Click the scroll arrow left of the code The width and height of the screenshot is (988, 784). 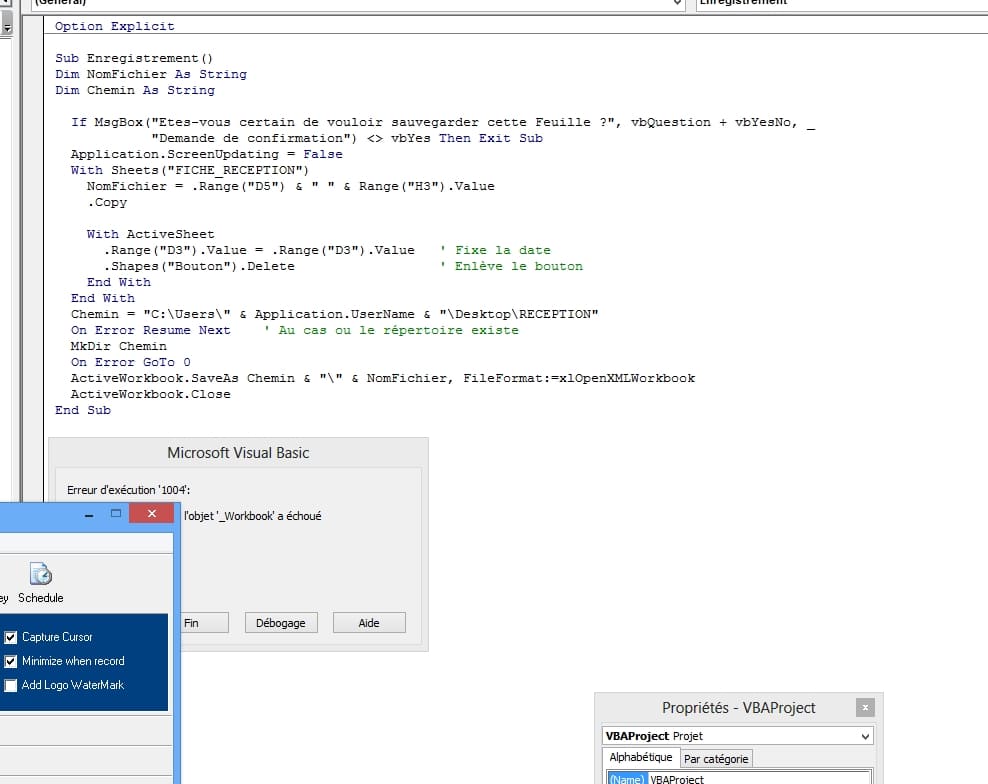pyautogui.click(x=8, y=29)
